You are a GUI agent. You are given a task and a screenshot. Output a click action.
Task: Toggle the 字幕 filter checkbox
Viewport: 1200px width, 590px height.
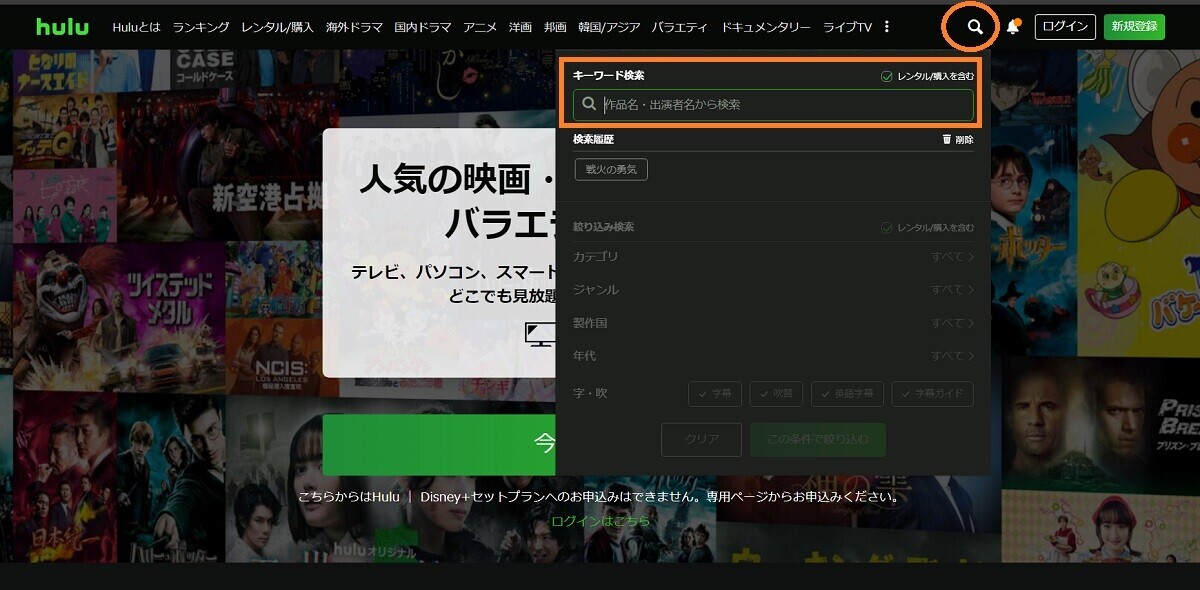pyautogui.click(x=714, y=394)
